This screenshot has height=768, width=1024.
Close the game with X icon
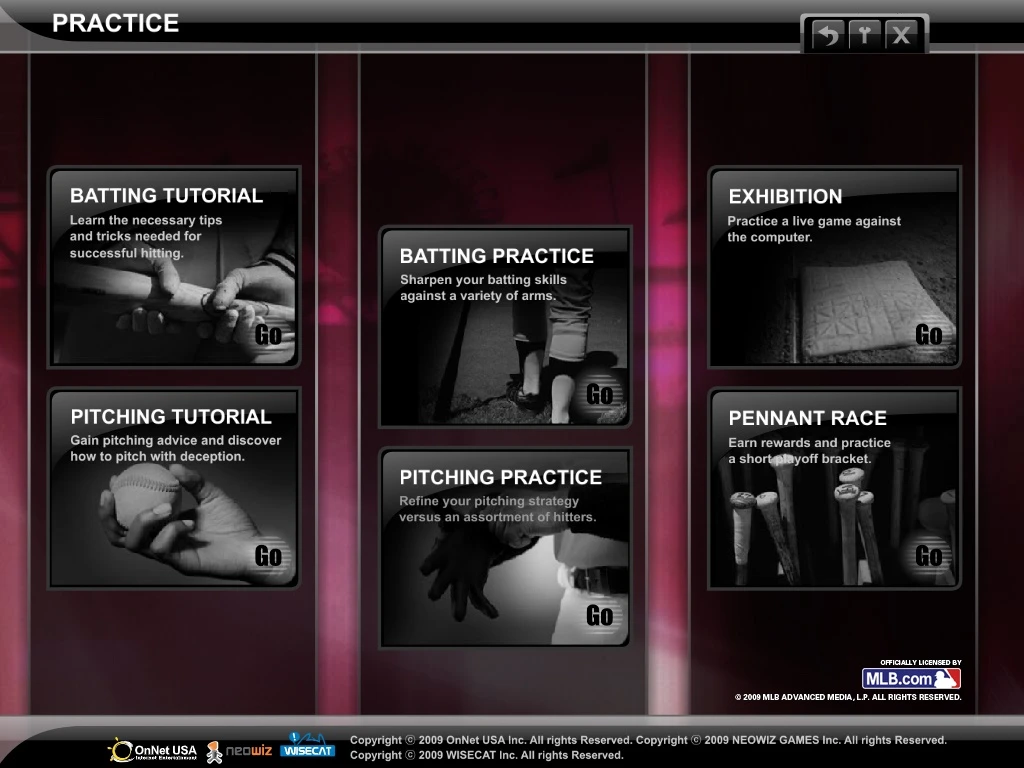pos(902,34)
